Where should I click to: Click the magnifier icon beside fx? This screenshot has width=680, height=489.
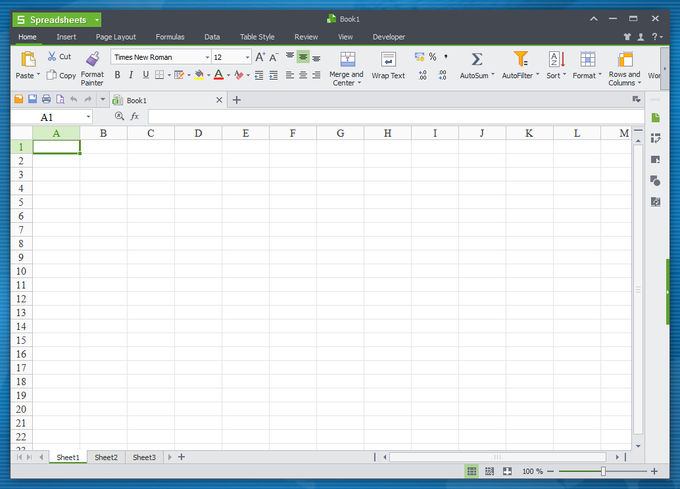119,116
